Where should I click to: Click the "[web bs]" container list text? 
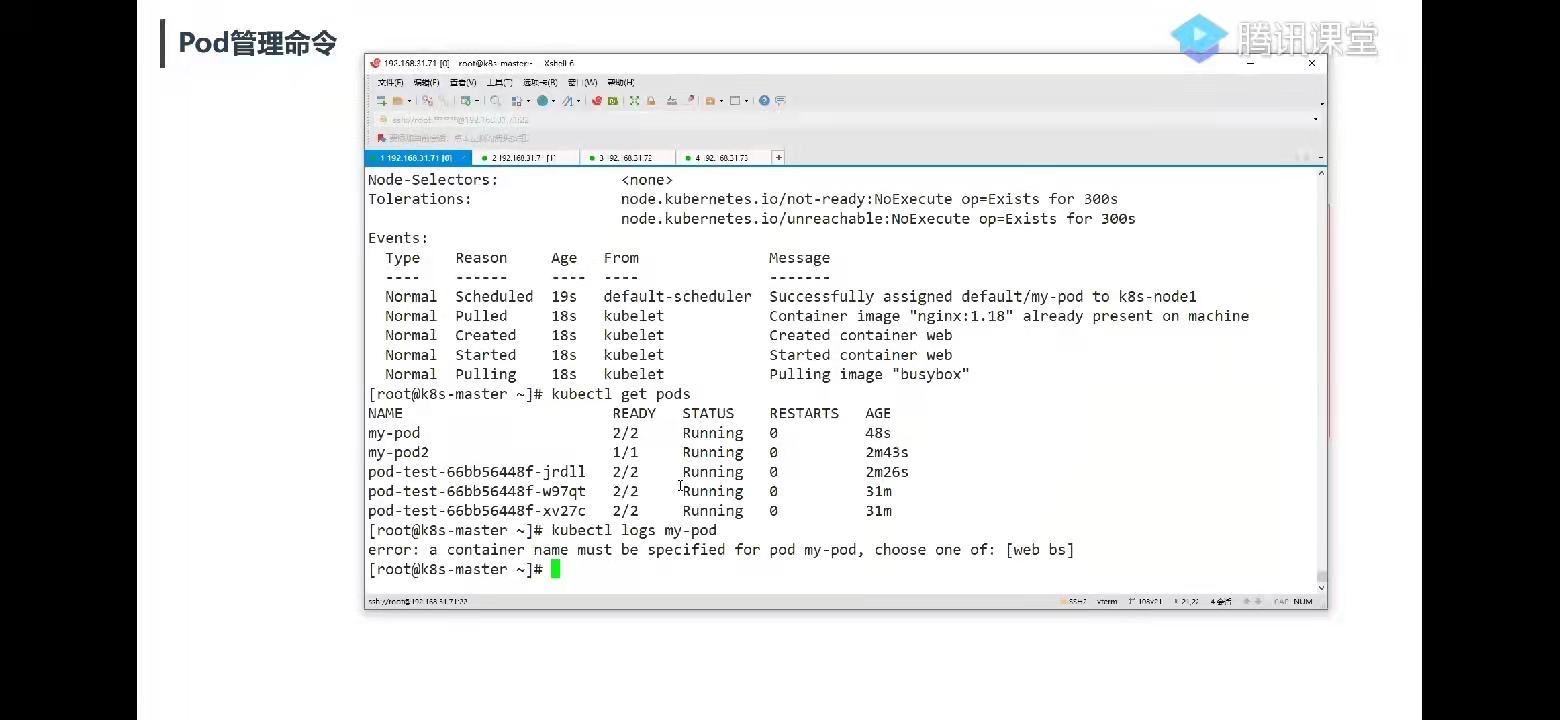click(x=1040, y=550)
